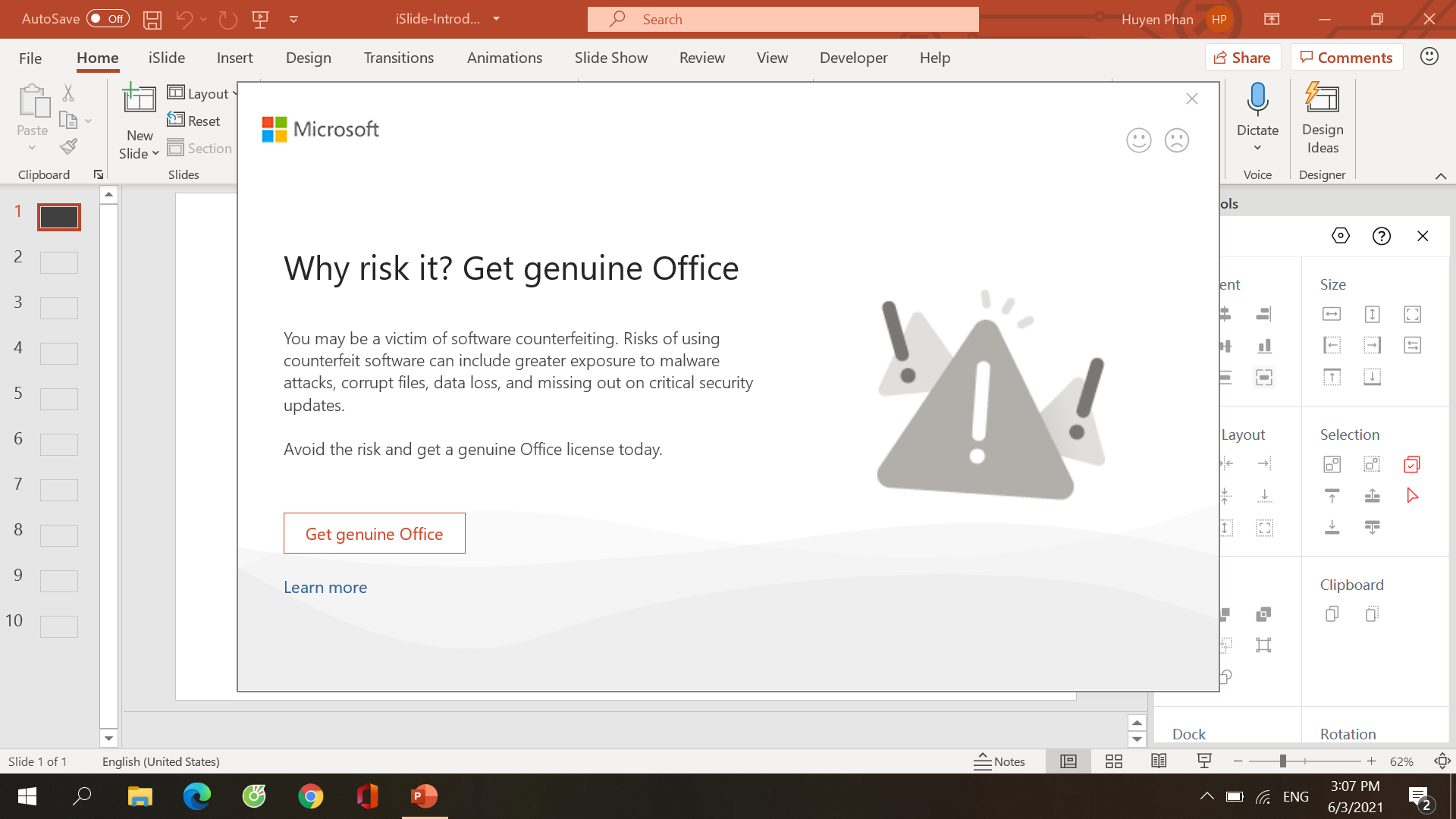Image resolution: width=1456 pixels, height=819 pixels.
Task: Click the Learn more link
Action: coord(325,587)
